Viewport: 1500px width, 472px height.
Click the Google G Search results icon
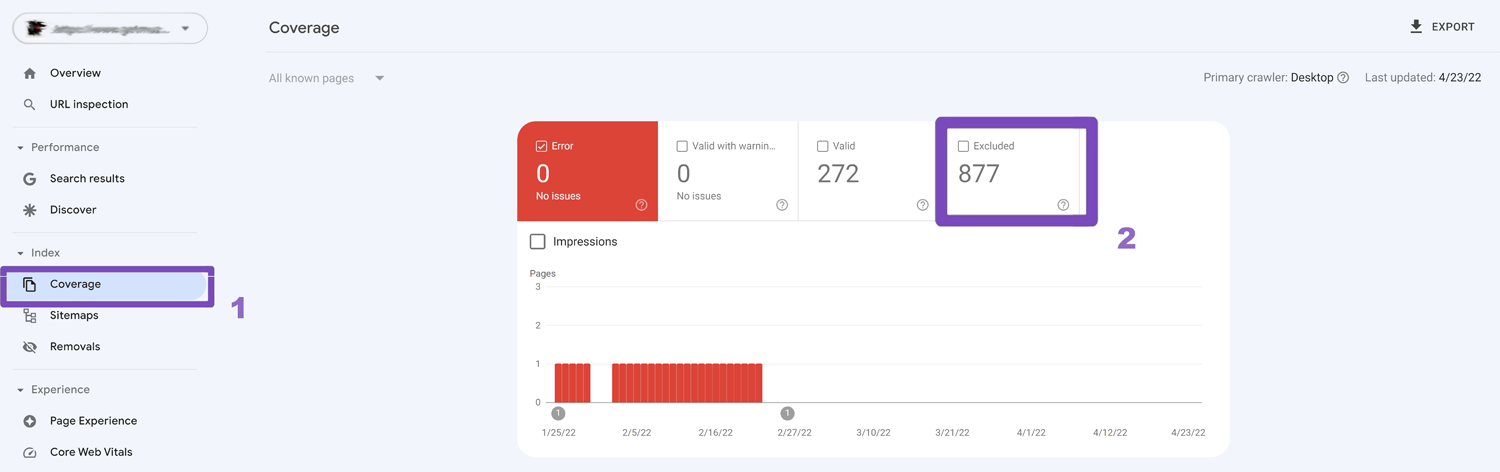click(x=30, y=179)
